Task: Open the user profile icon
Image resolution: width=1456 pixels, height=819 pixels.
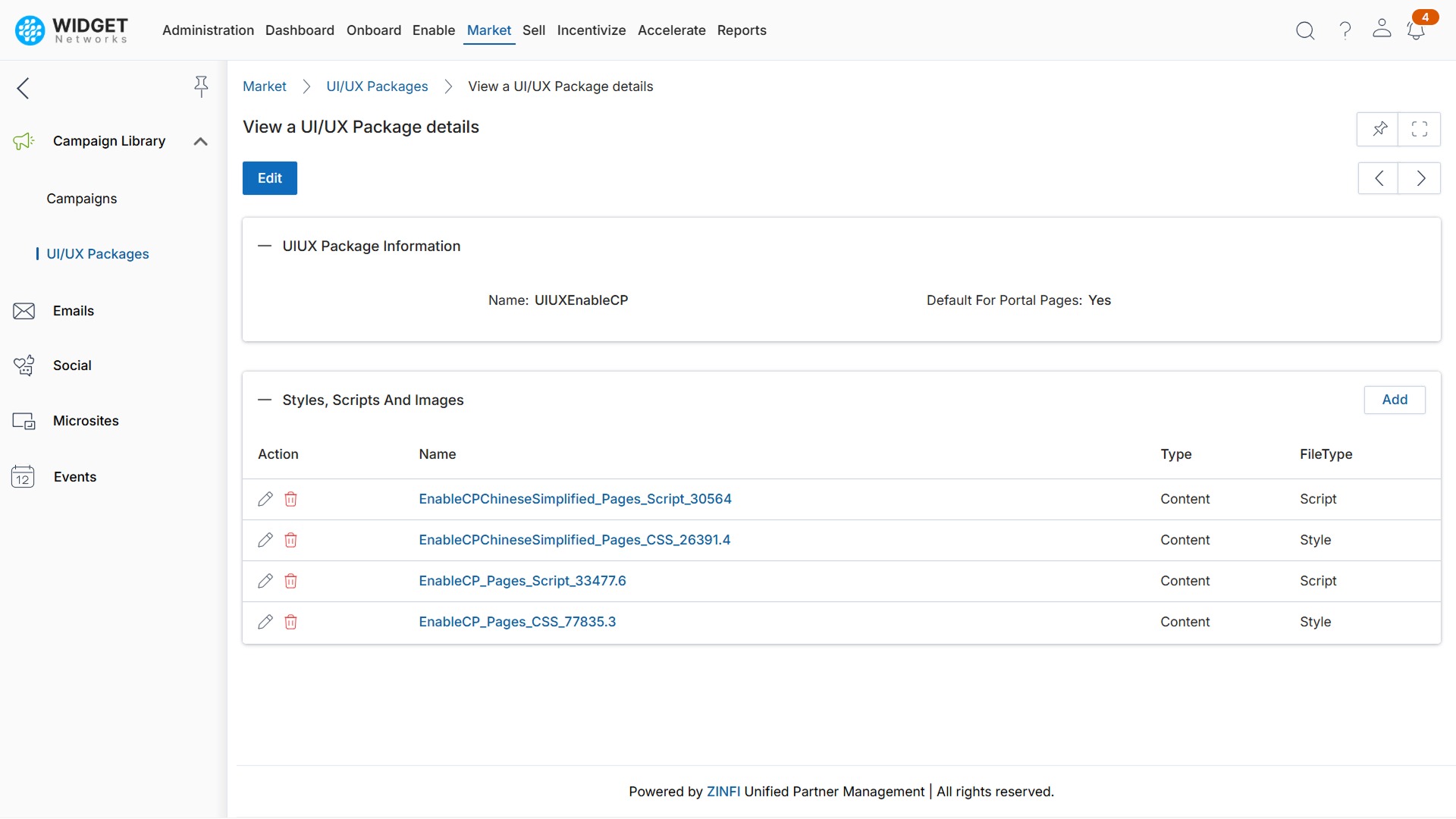Action: (1382, 30)
